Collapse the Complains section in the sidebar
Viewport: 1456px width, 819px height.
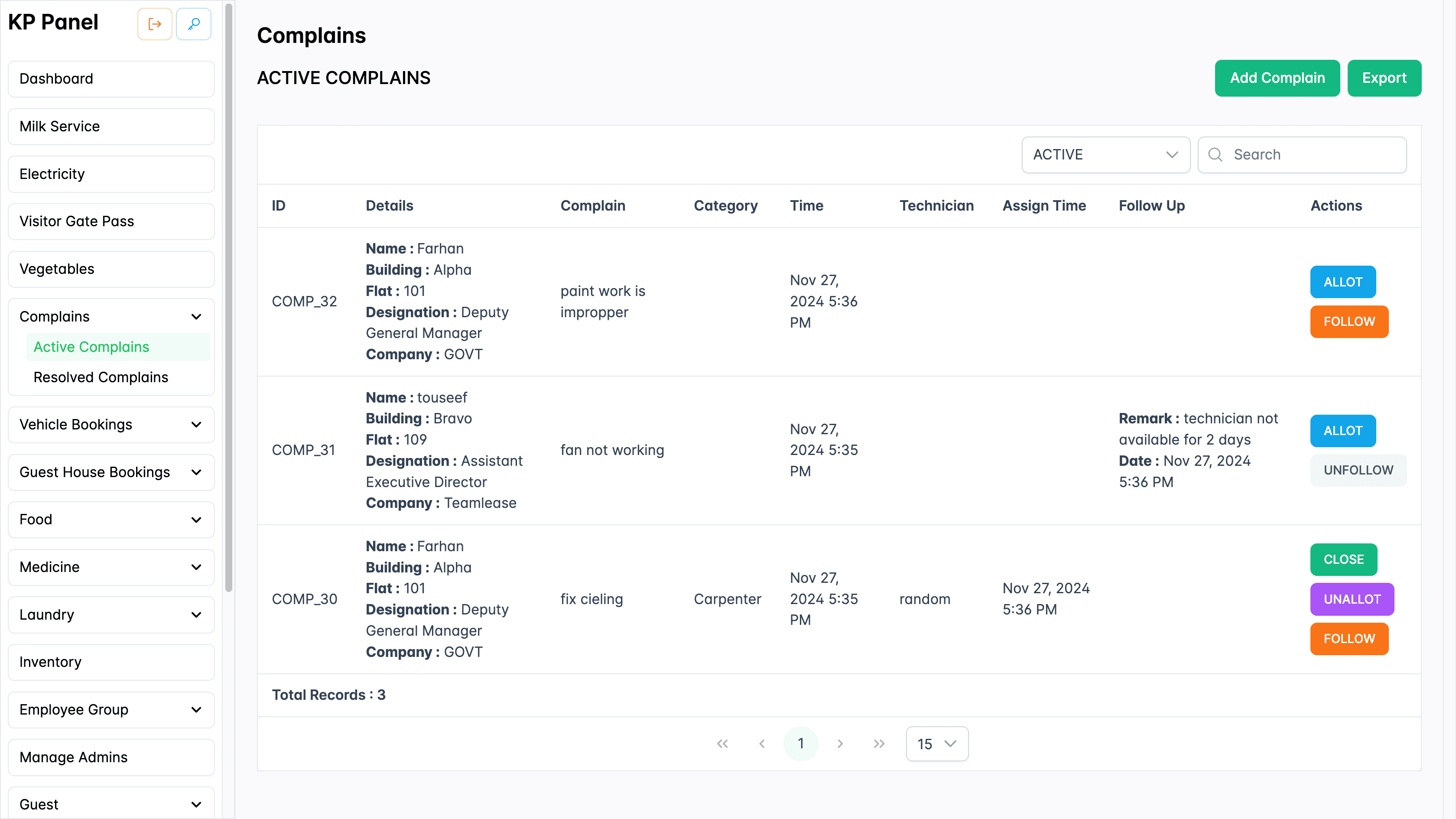click(196, 316)
